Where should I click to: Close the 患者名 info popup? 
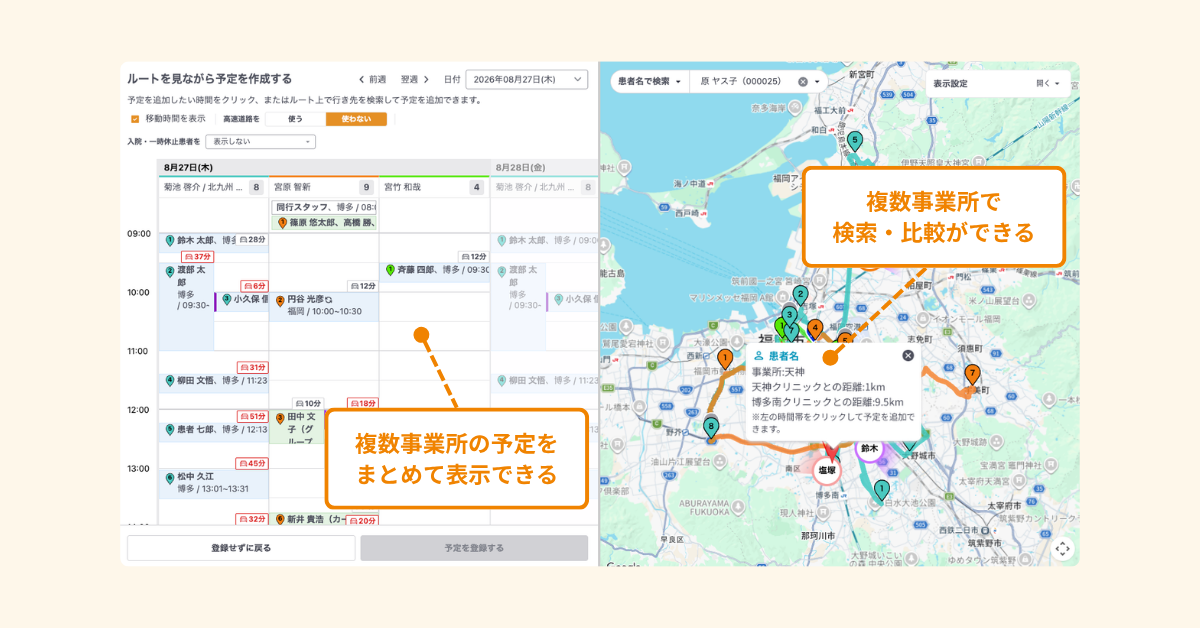(908, 355)
